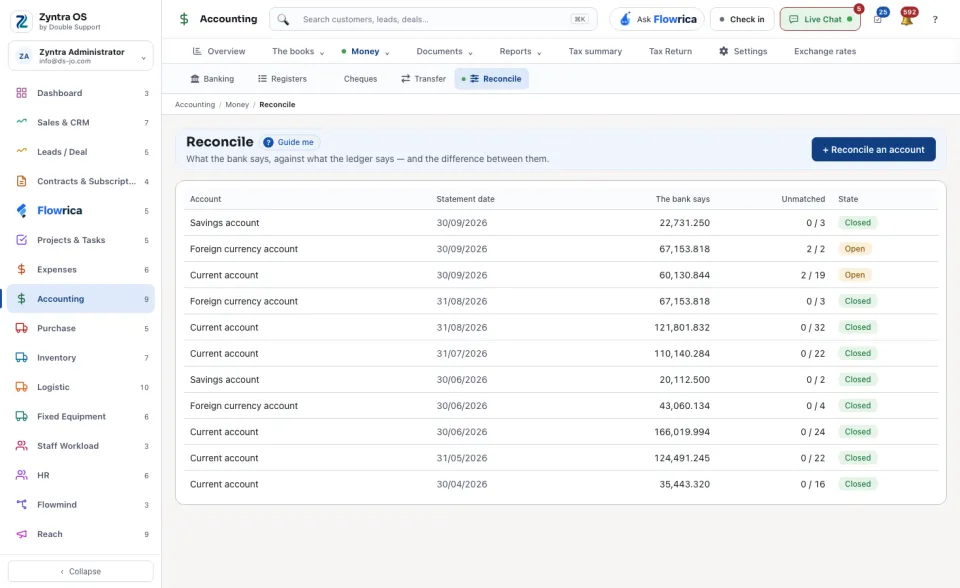This screenshot has width=960, height=588.
Task: Open Zyntra Administrator account dropdown
Action: tap(81, 56)
